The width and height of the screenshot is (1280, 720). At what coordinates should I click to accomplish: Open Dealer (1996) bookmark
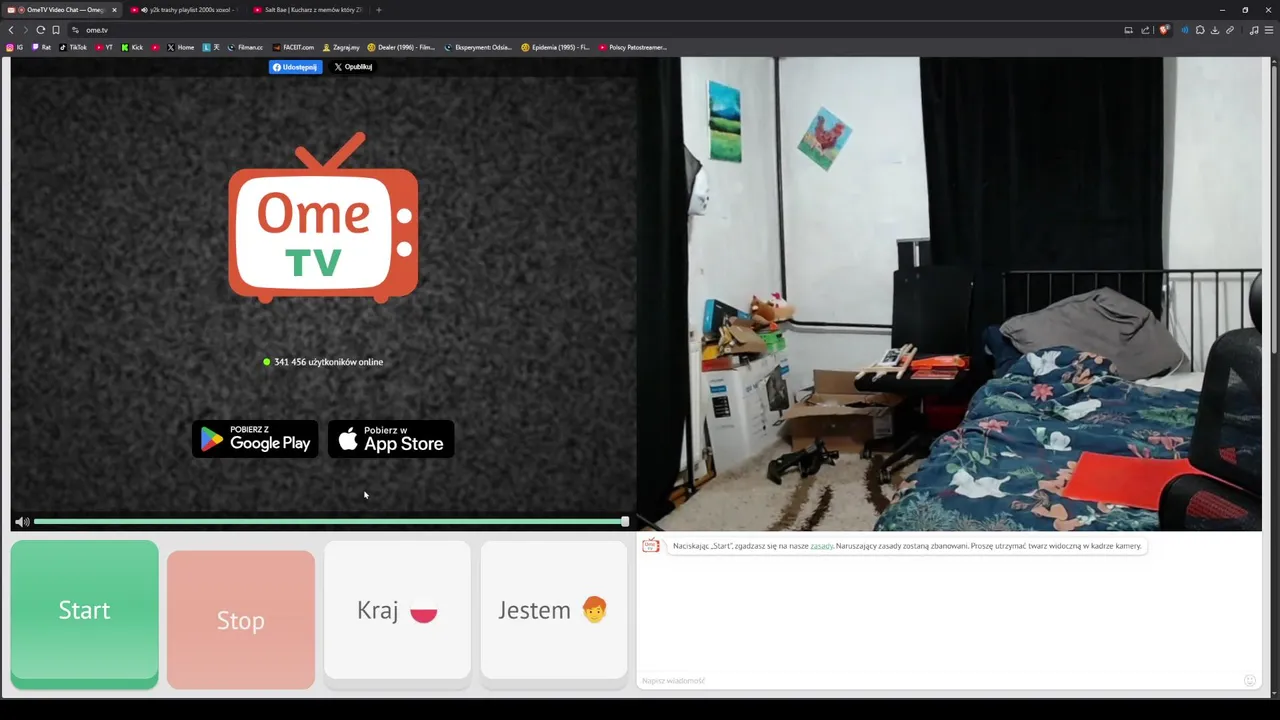pos(401,47)
